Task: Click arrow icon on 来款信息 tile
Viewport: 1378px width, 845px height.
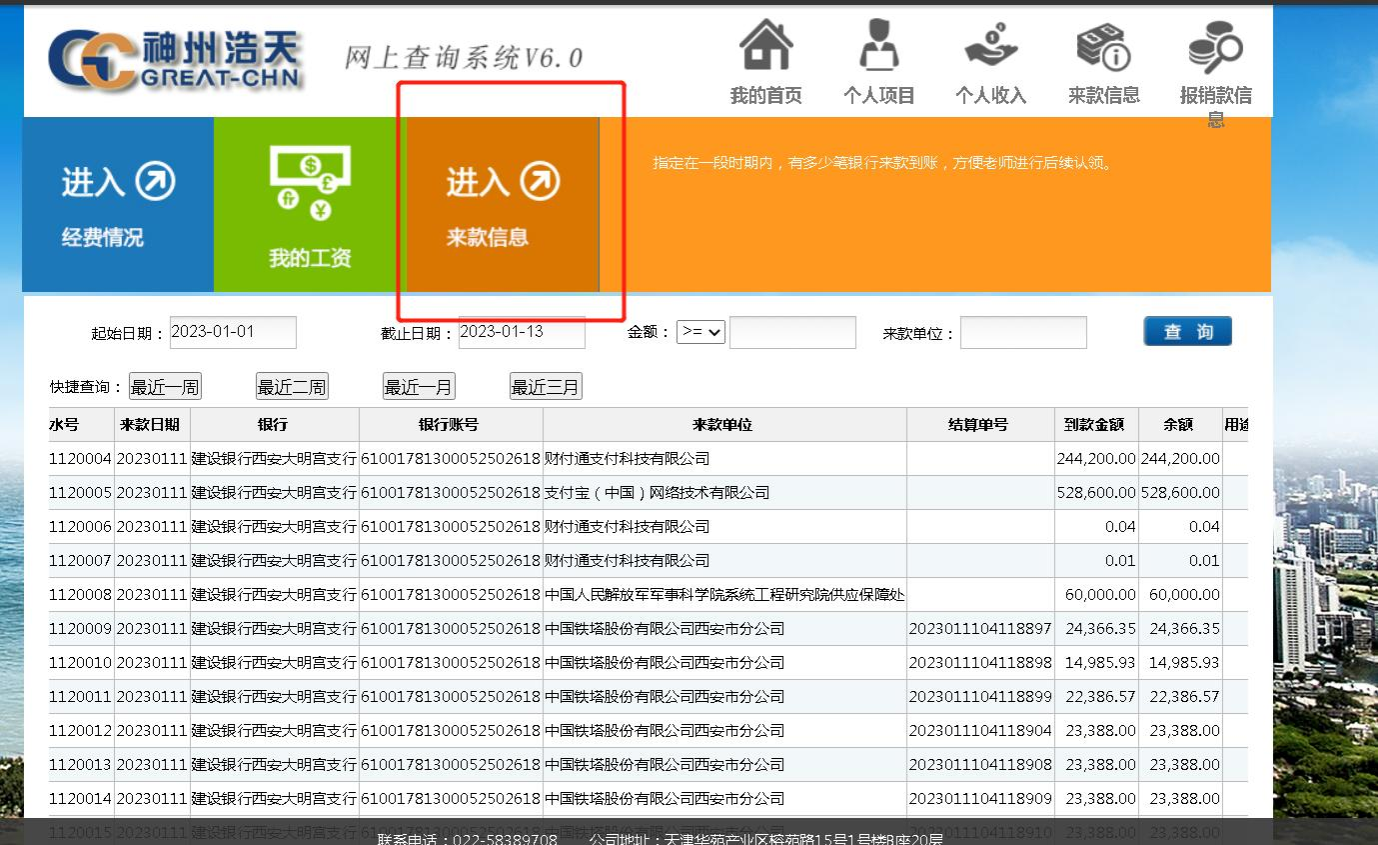Action: point(540,181)
